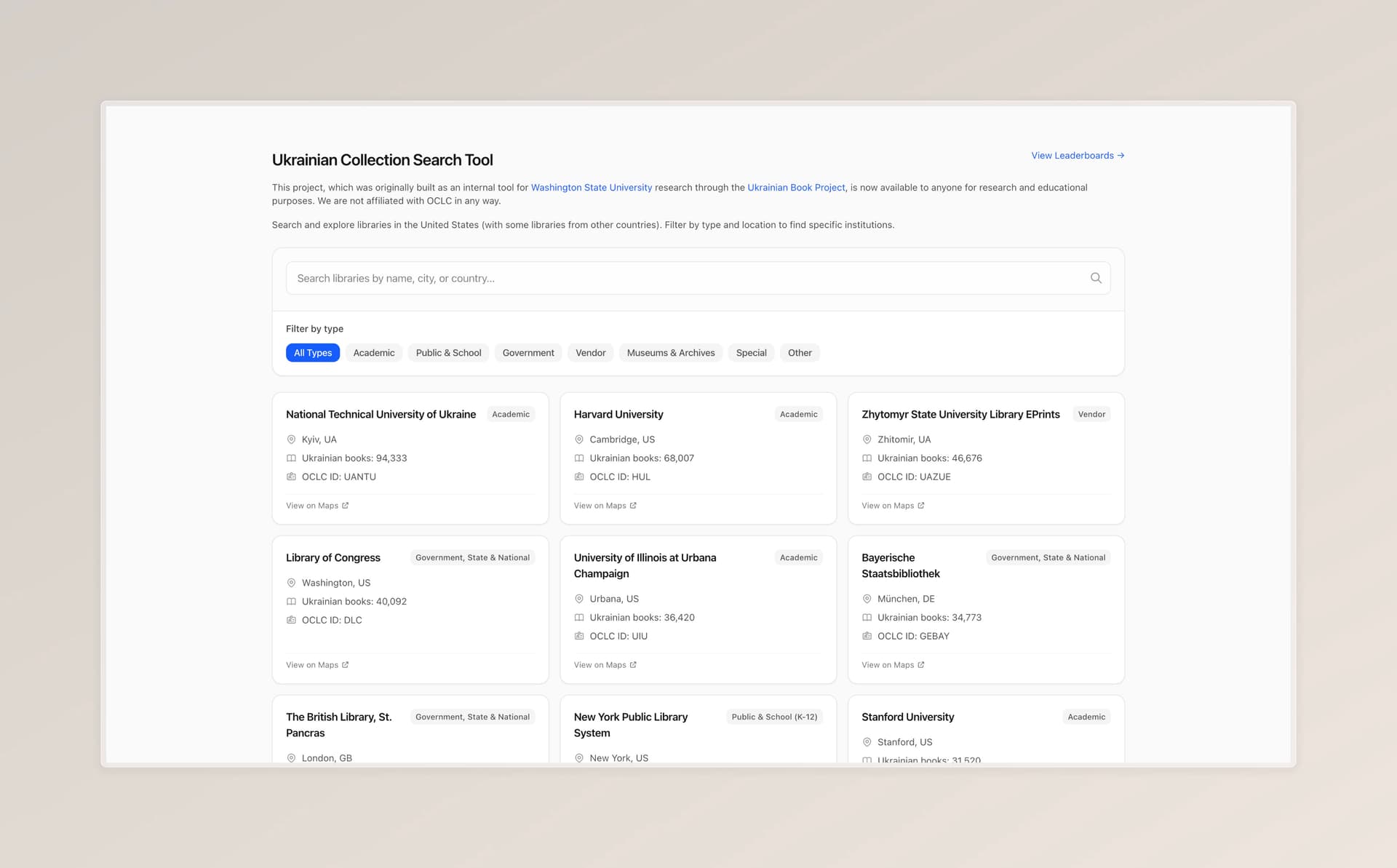Click Government, State & National badge on Bayerische card

tap(1048, 558)
